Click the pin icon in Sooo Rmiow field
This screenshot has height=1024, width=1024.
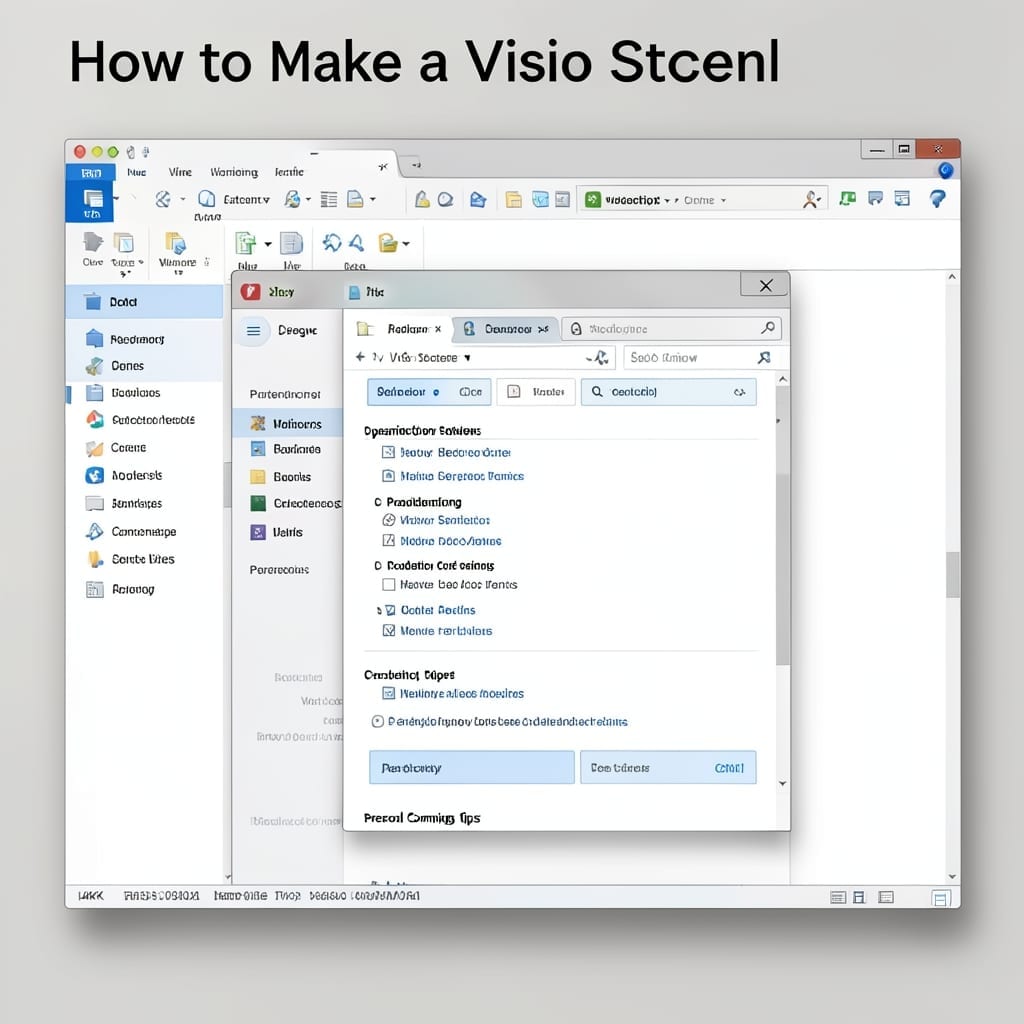(x=763, y=357)
